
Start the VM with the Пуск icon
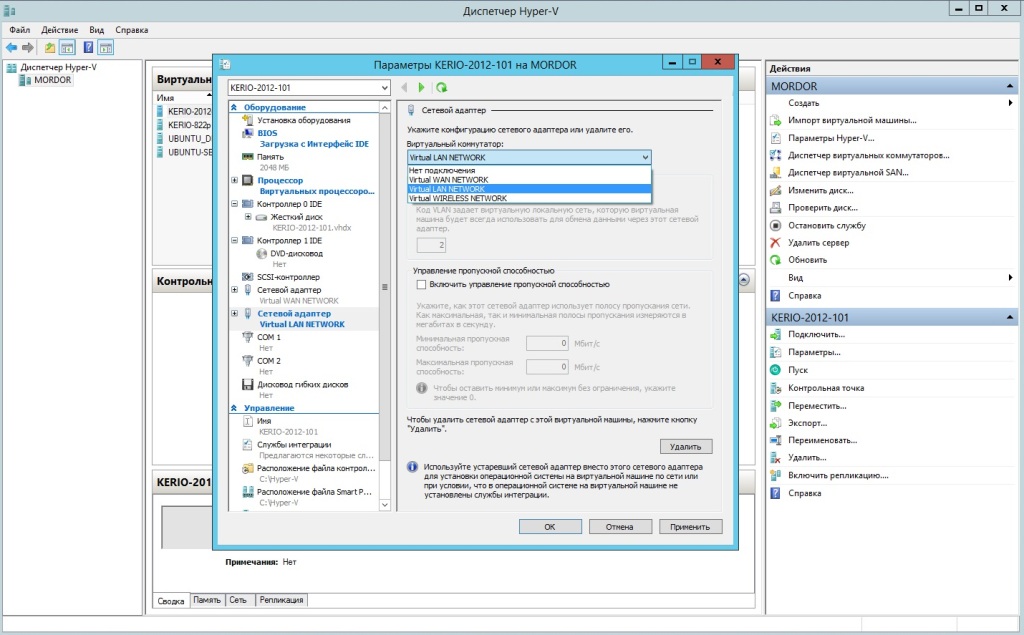click(776, 370)
